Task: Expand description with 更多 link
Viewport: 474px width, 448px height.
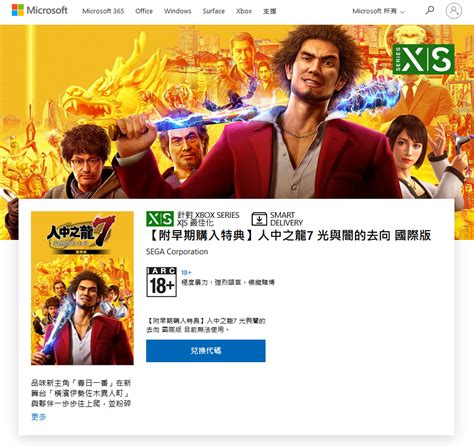Action: tap(39, 417)
